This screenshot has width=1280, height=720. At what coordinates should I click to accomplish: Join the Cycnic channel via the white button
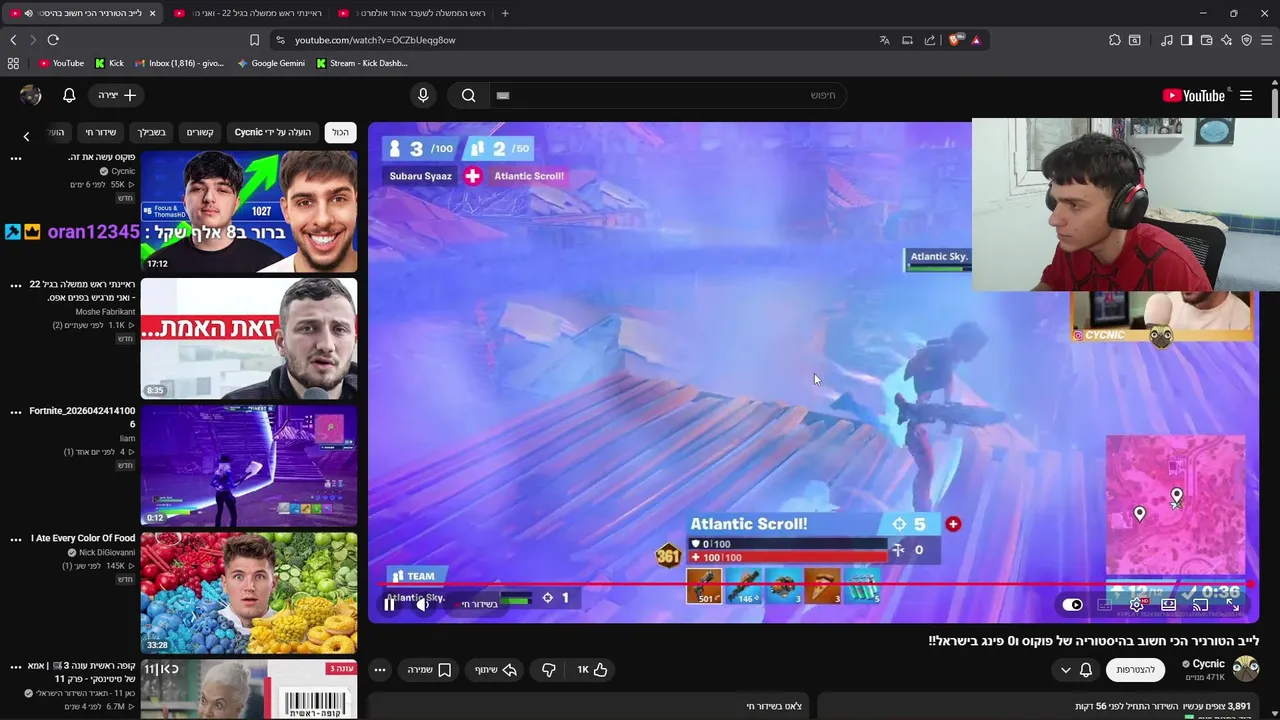(x=1136, y=670)
